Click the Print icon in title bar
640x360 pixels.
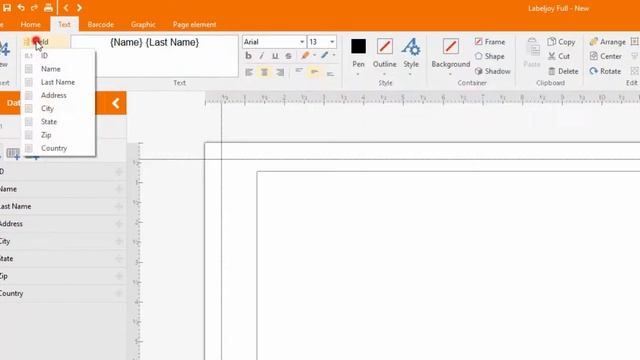pyautogui.click(x=48, y=7)
